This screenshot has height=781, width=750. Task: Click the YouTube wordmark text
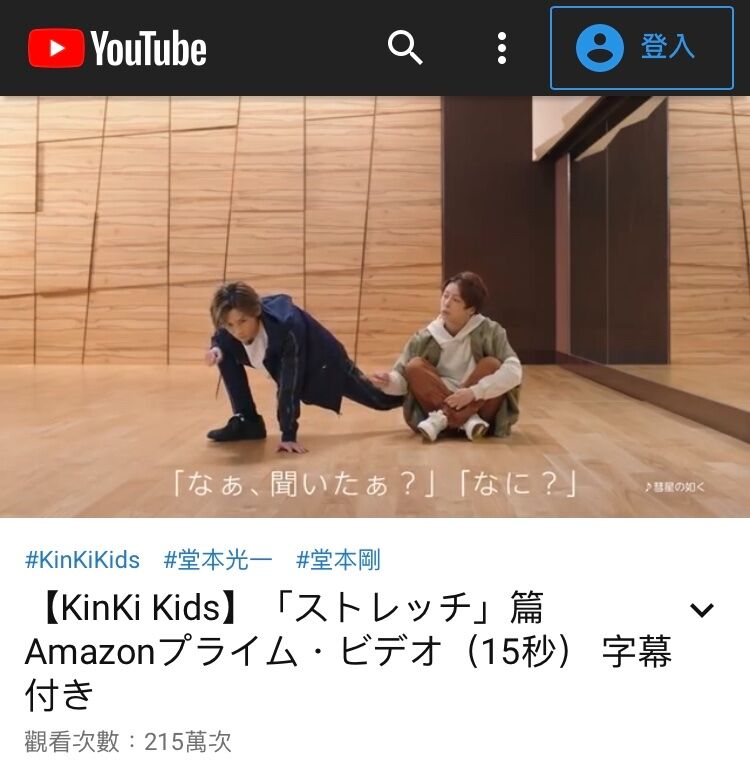[148, 48]
